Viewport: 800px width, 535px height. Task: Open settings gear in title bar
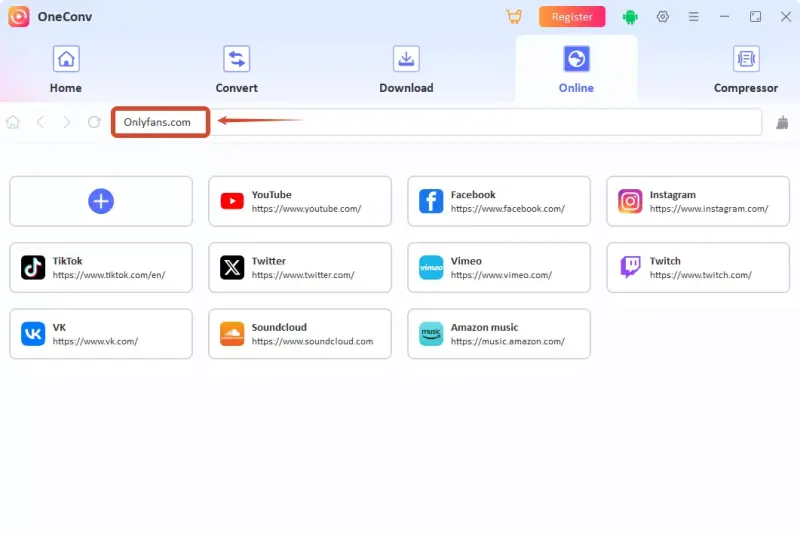[x=662, y=16]
